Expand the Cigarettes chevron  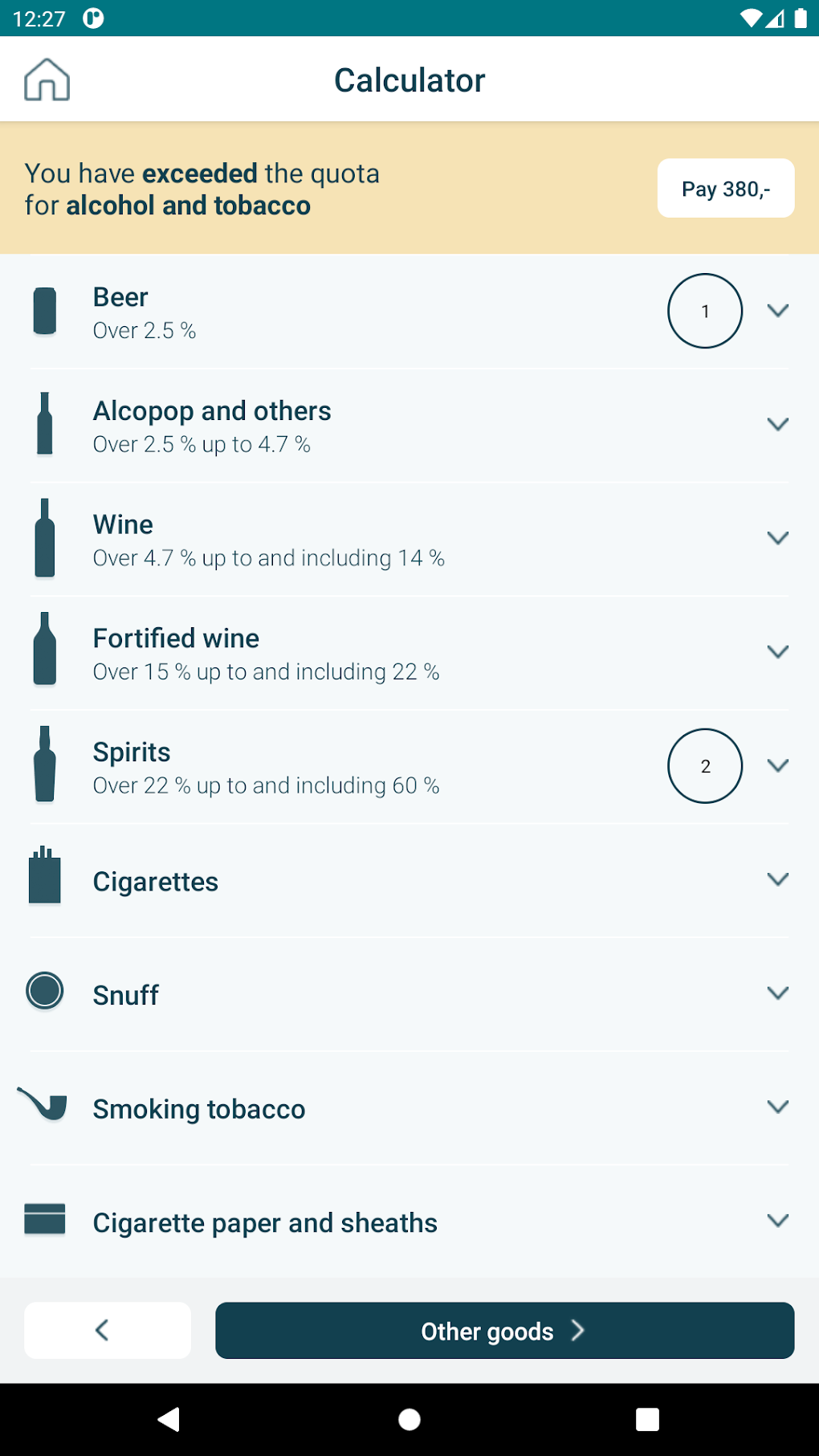777,879
